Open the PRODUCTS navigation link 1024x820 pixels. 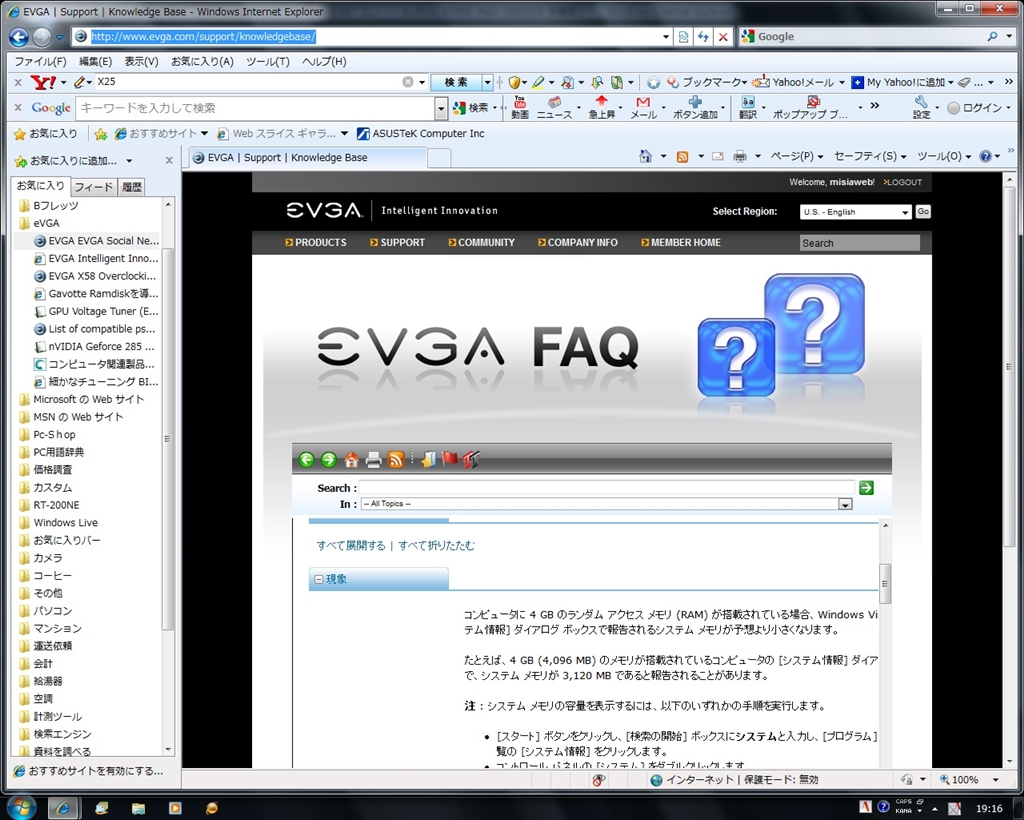point(315,242)
